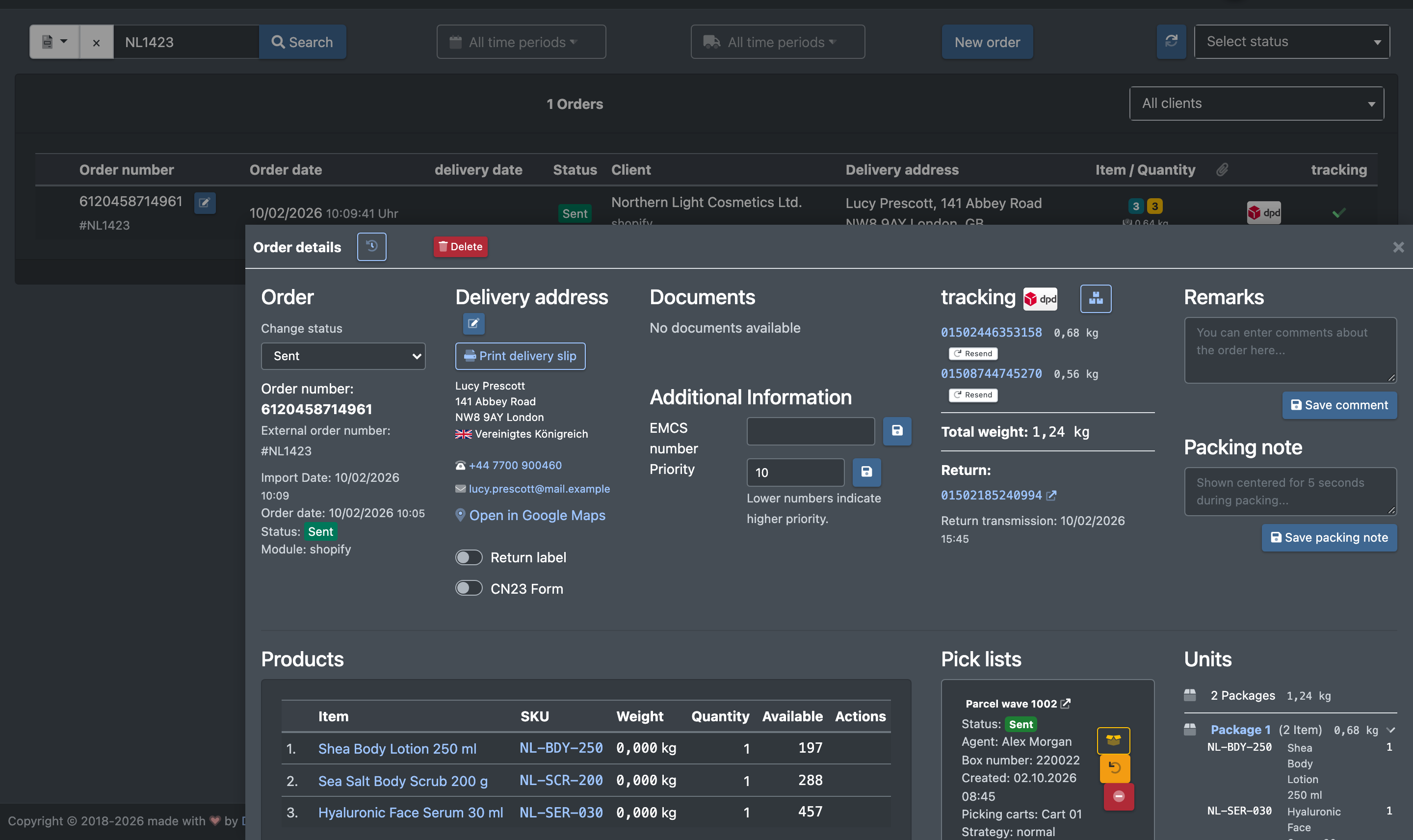Viewport: 1413px width, 840px height.
Task: Toggle the CN23 Form switch
Action: pos(469,589)
